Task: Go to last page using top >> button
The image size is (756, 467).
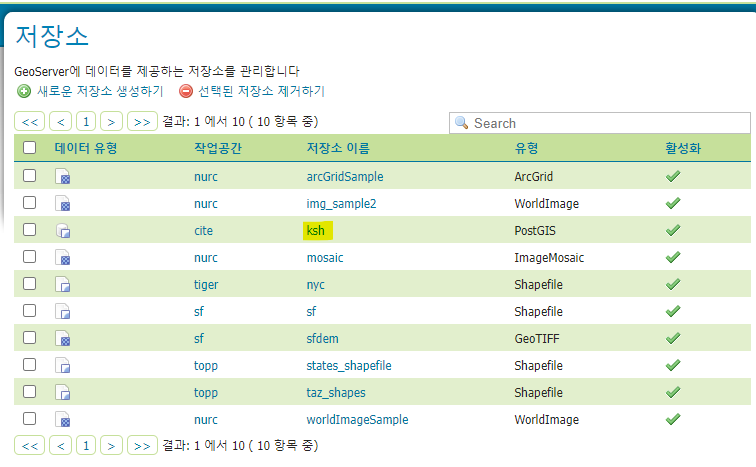Action: tap(142, 121)
